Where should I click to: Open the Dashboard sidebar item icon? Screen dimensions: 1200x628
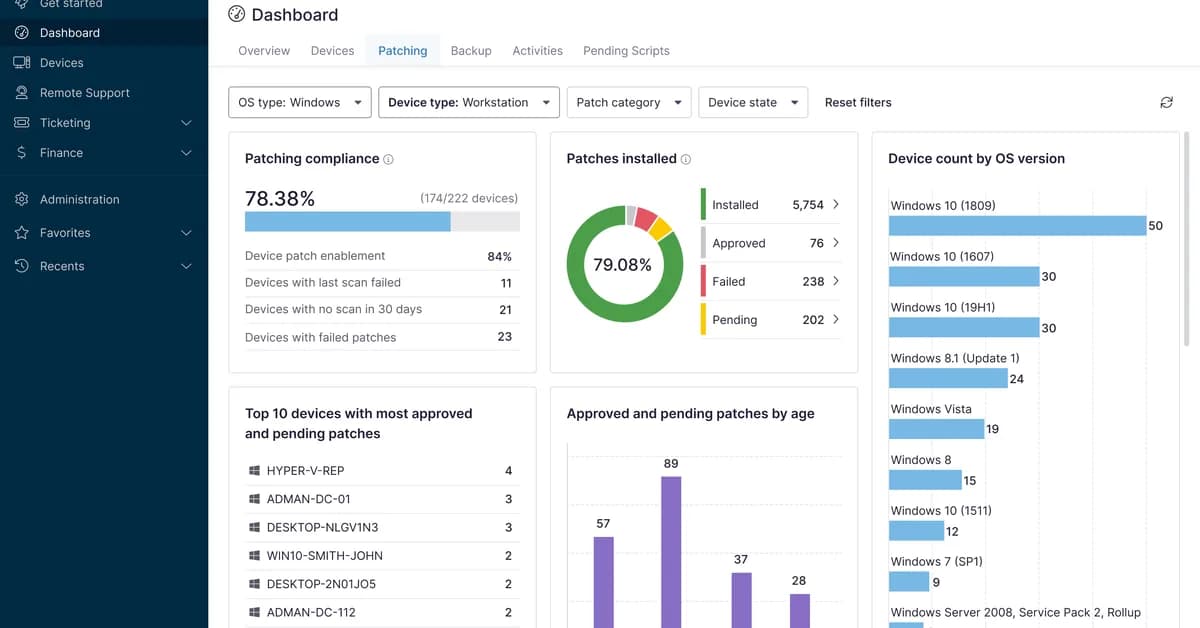22,33
